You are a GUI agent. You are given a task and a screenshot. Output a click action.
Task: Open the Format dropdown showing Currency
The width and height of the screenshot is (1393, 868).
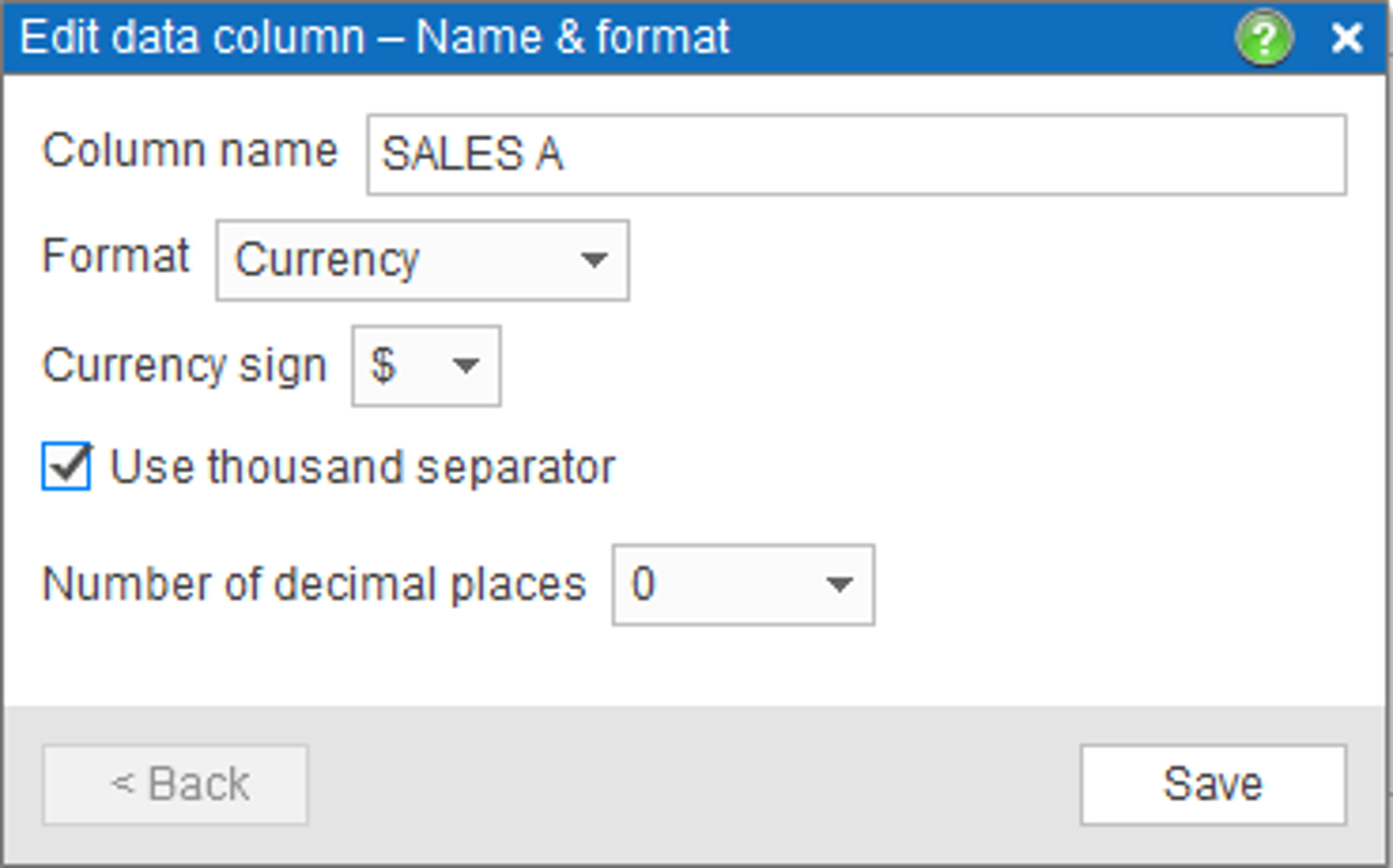(x=423, y=260)
